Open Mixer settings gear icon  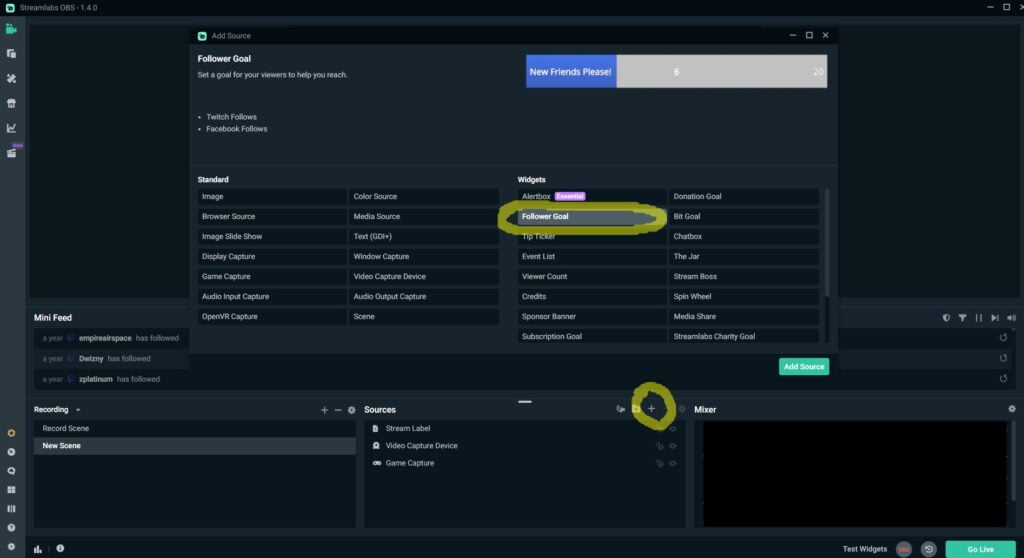1012,409
